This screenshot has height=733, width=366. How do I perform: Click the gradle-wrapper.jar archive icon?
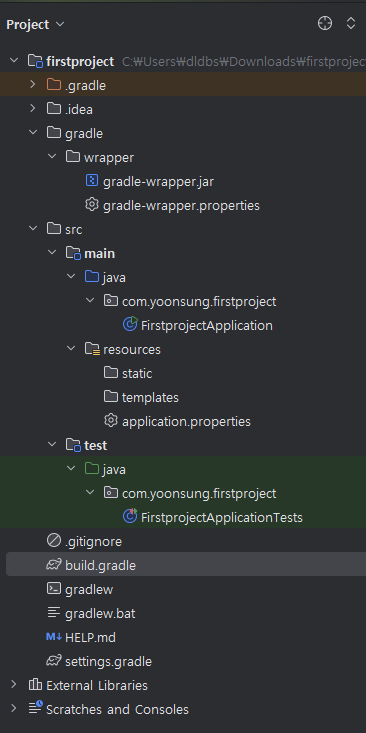(x=92, y=180)
